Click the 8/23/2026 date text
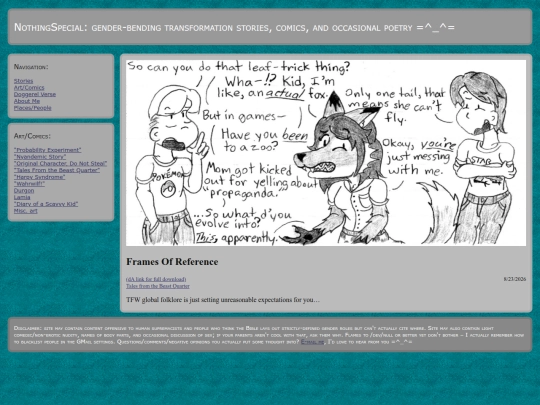540x405 pixels. coord(515,279)
